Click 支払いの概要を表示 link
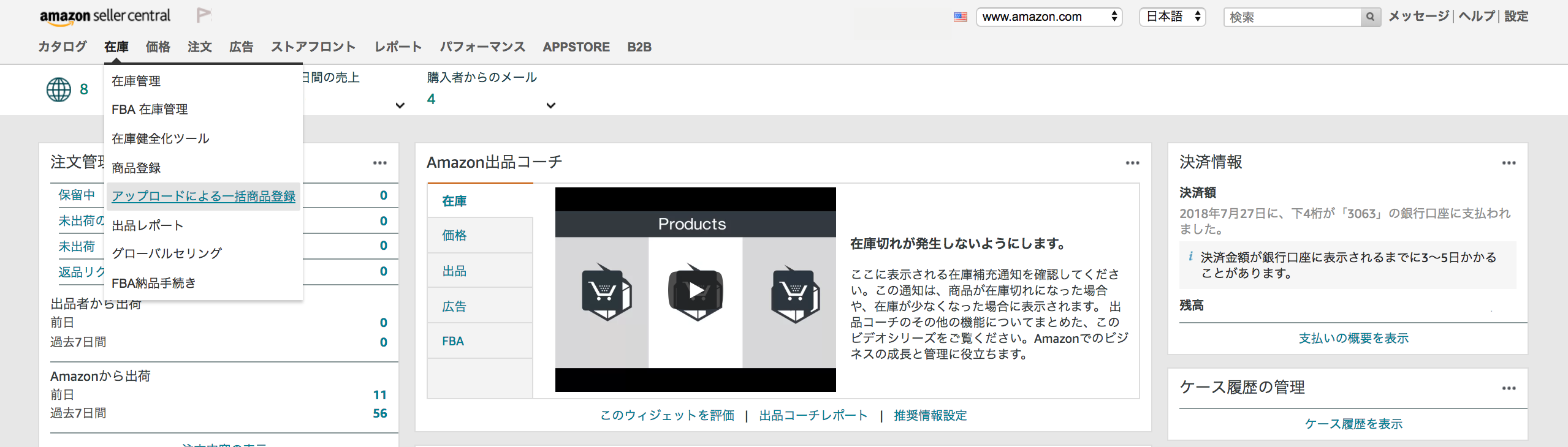The image size is (1568, 447). (x=1353, y=338)
